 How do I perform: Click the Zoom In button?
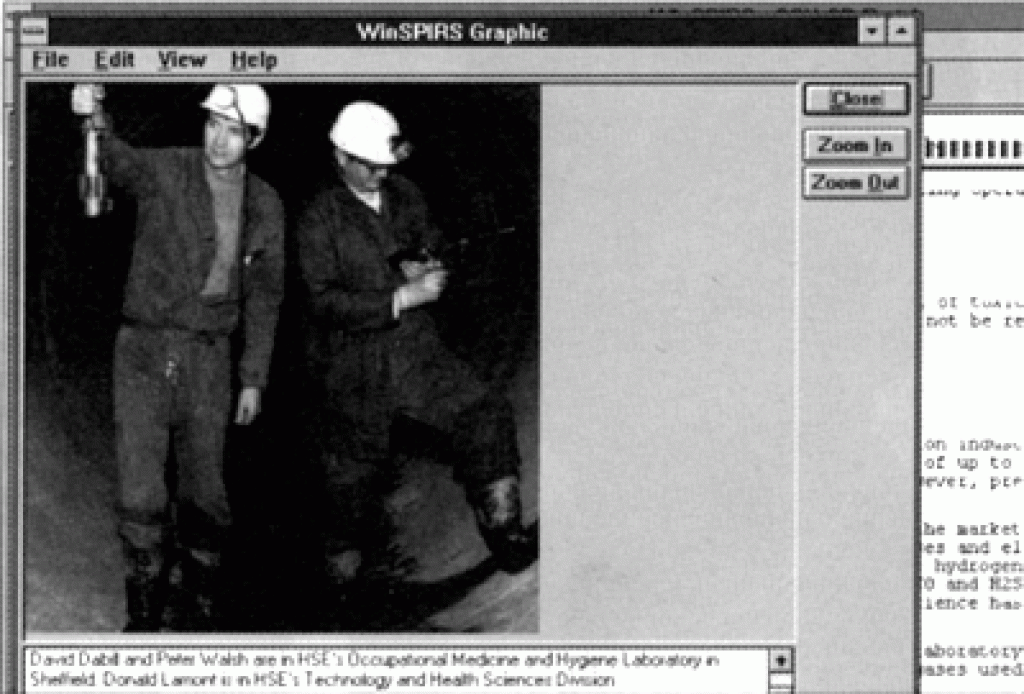coord(856,145)
